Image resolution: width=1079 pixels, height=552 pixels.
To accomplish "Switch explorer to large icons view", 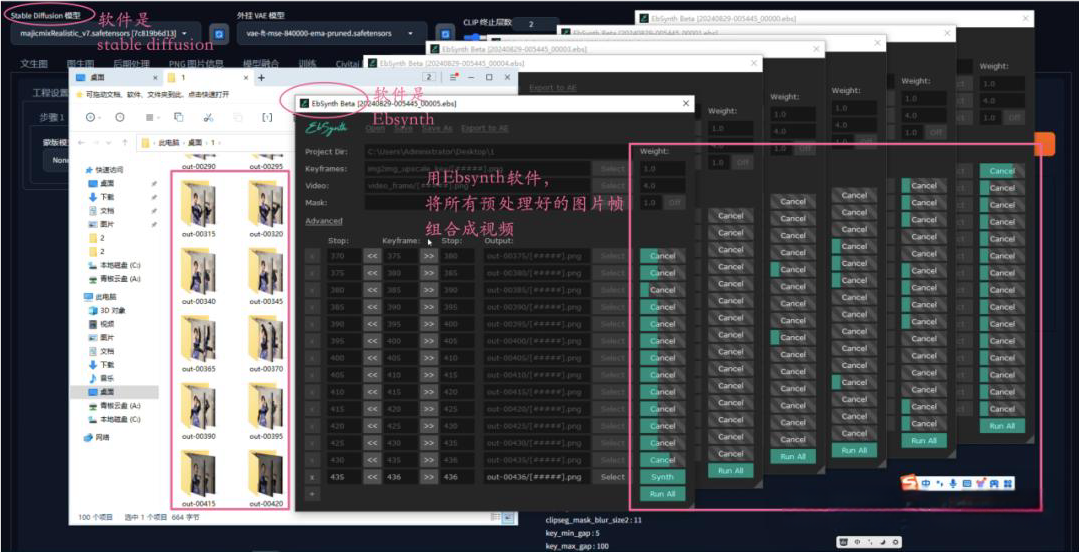I will click(x=508, y=516).
